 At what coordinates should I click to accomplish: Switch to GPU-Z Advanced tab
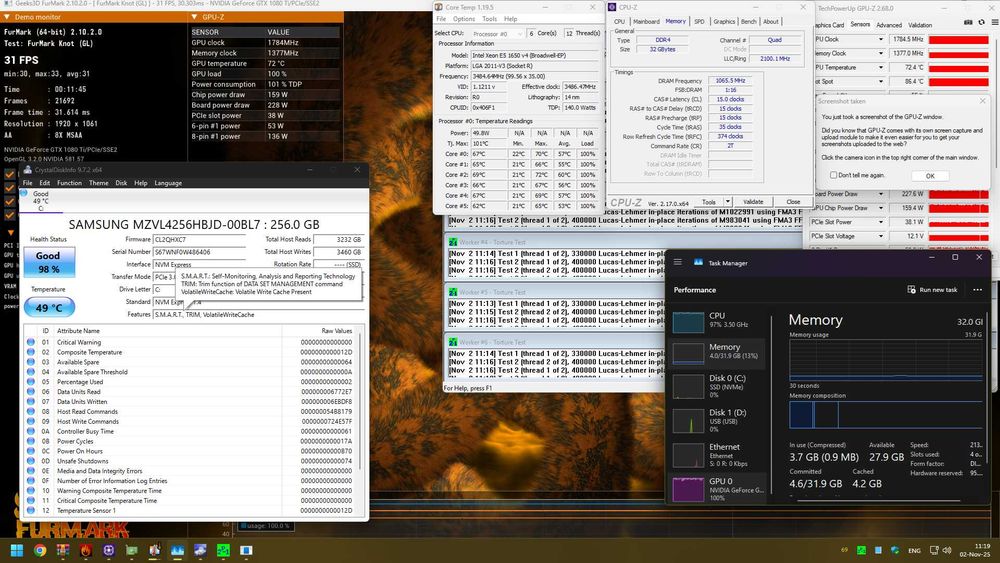click(x=888, y=25)
